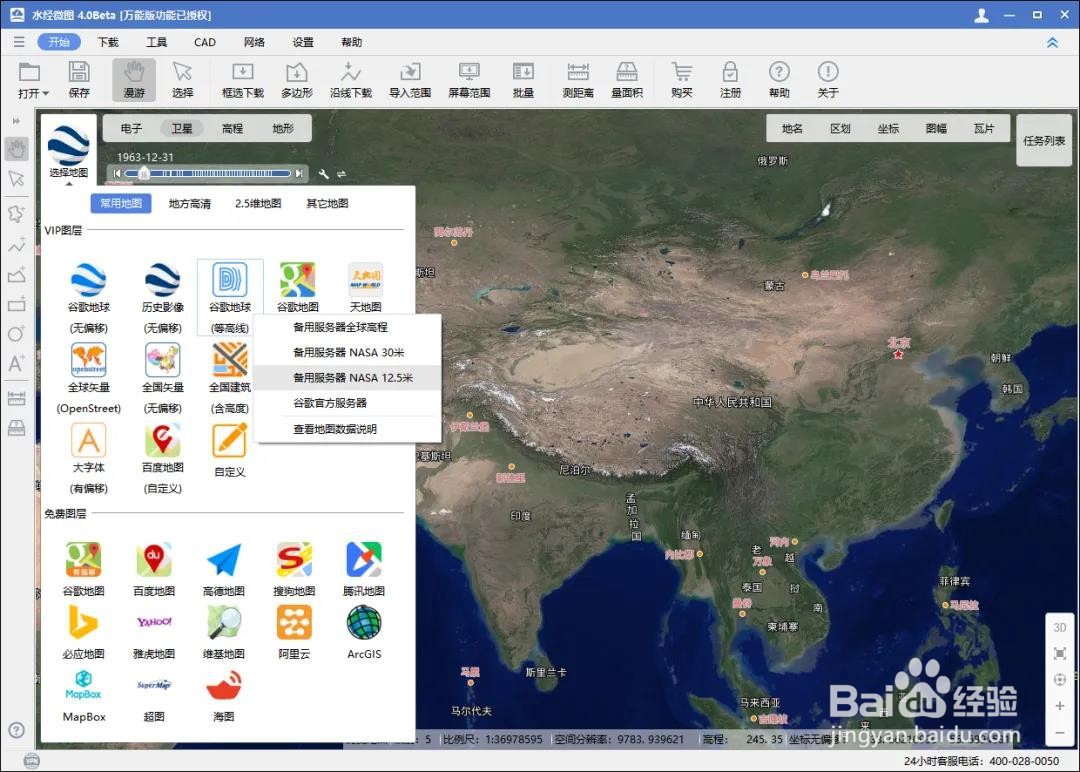Click the 保存 (Save) disk icon

coord(79,72)
